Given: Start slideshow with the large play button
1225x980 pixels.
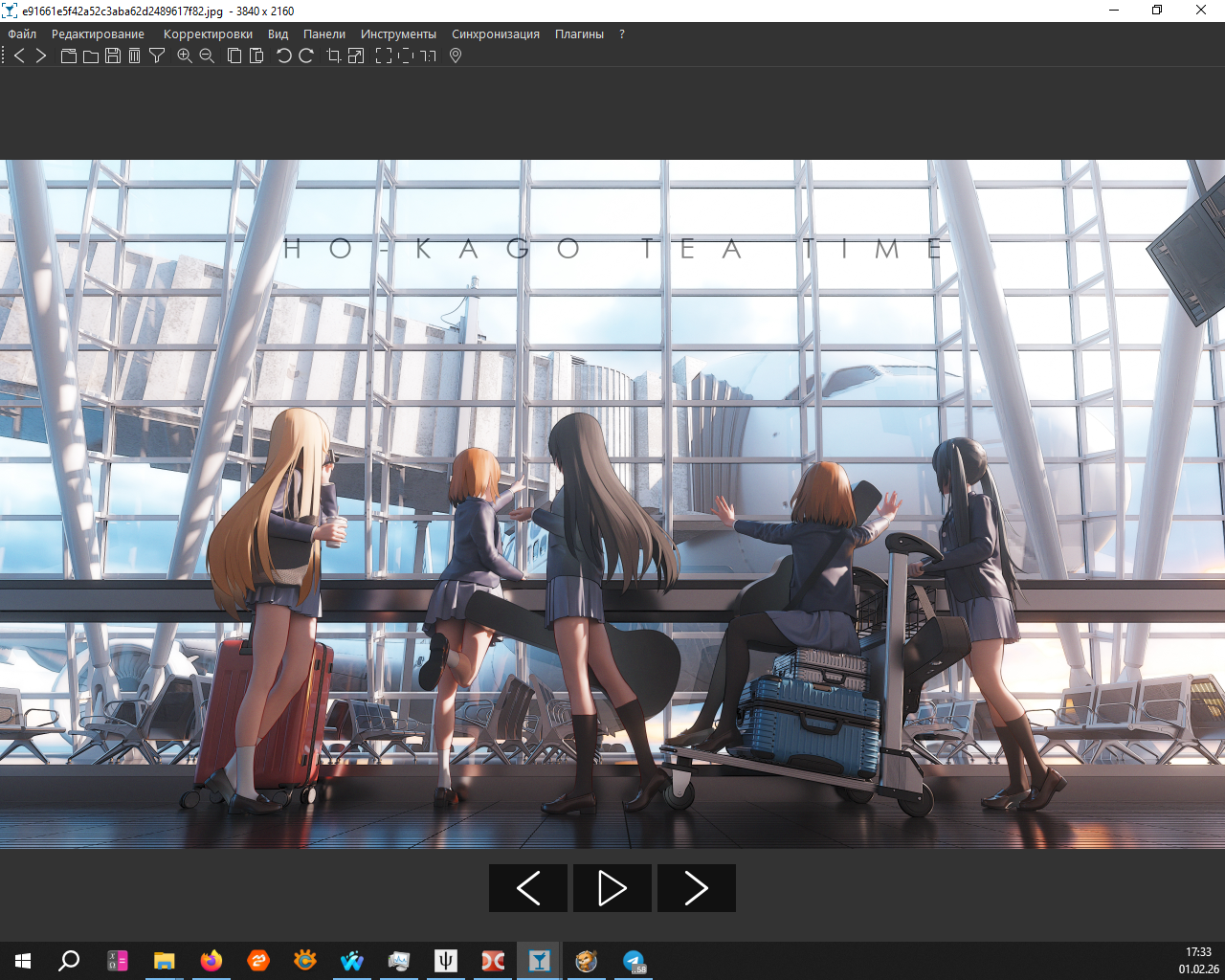Looking at the screenshot, I should 612,888.
